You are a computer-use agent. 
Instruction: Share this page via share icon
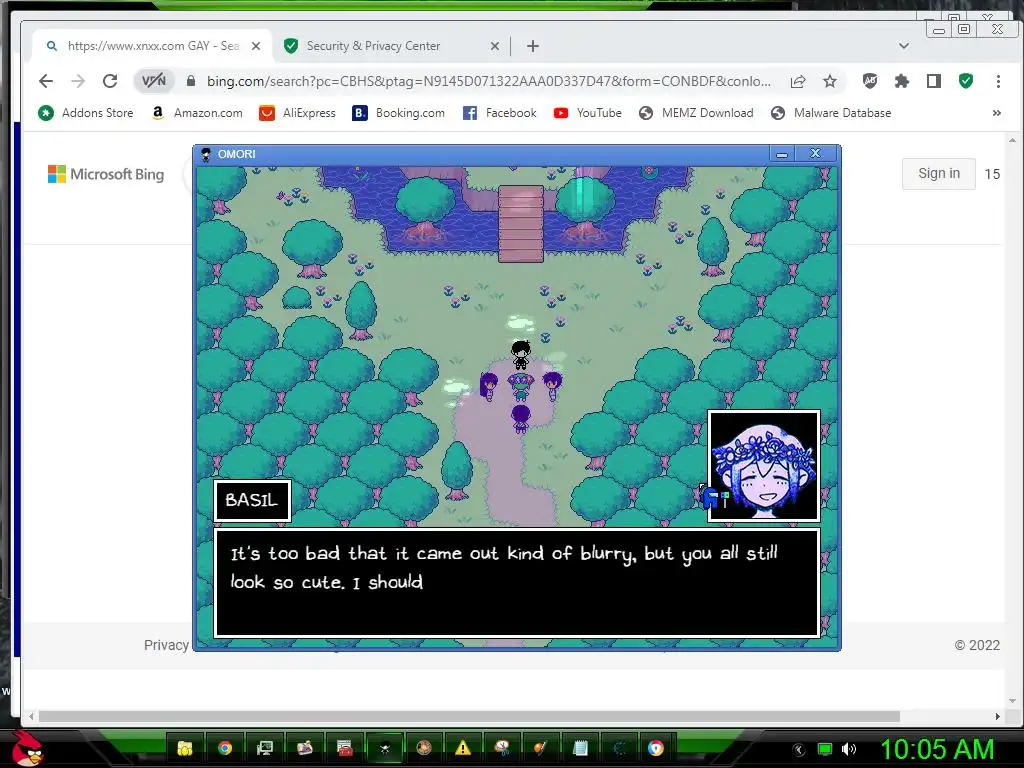click(797, 81)
